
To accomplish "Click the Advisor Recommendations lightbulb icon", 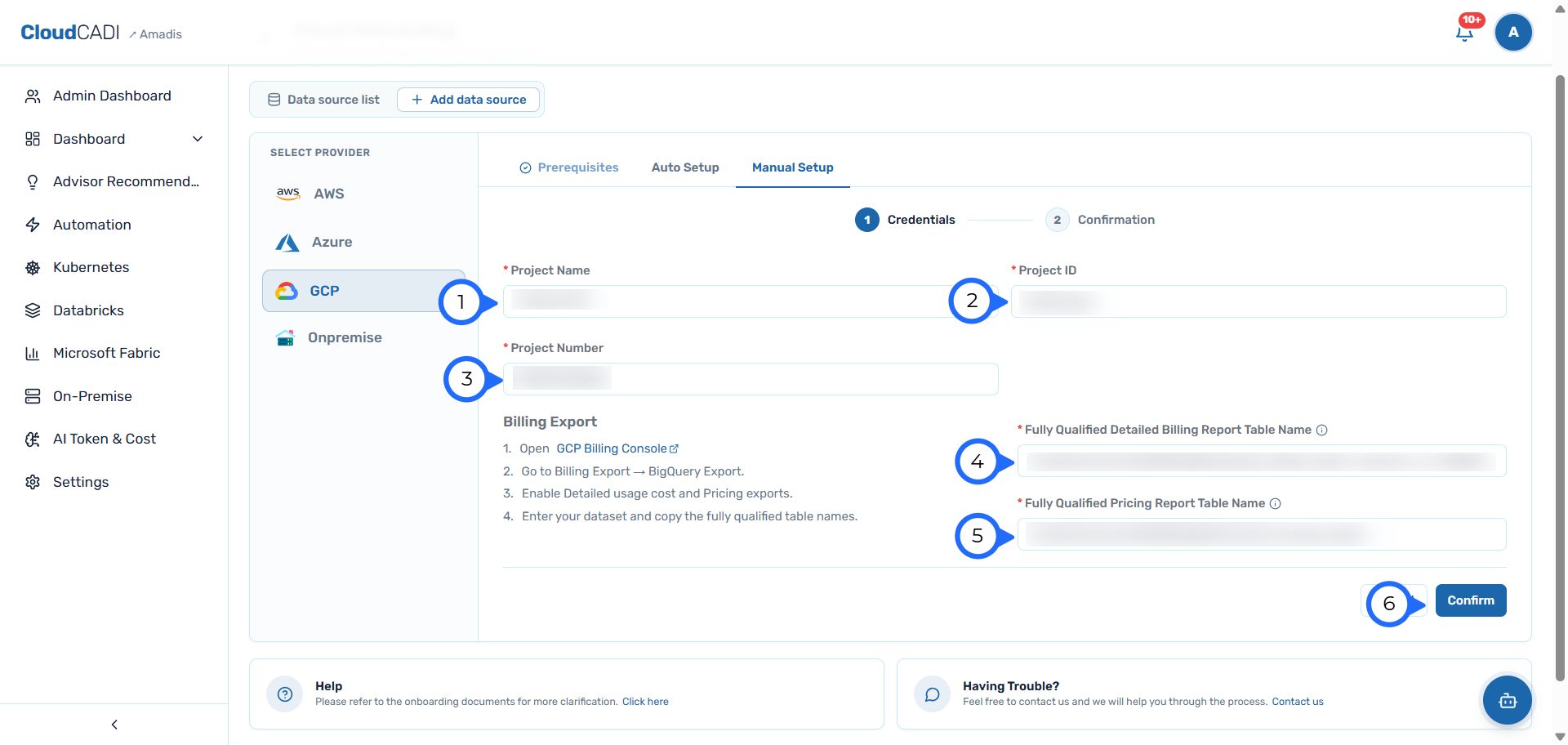I will [33, 182].
